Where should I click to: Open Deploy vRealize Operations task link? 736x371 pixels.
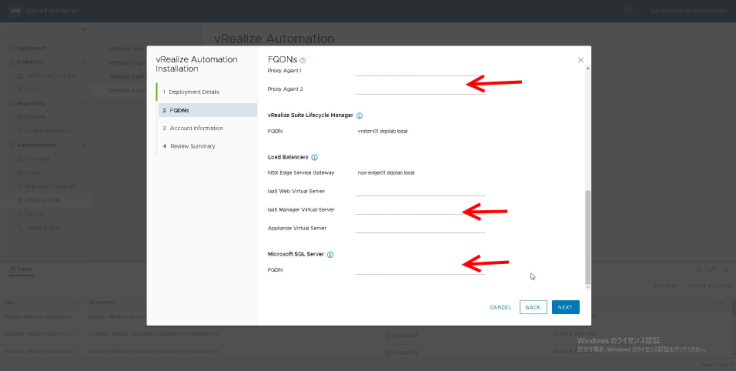pos(38,317)
